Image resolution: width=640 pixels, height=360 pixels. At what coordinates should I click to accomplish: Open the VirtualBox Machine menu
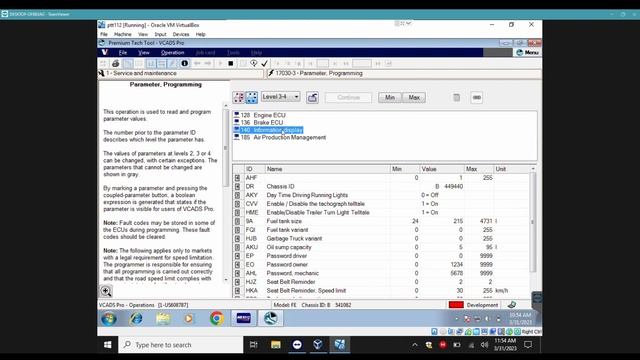pyautogui.click(x=123, y=35)
